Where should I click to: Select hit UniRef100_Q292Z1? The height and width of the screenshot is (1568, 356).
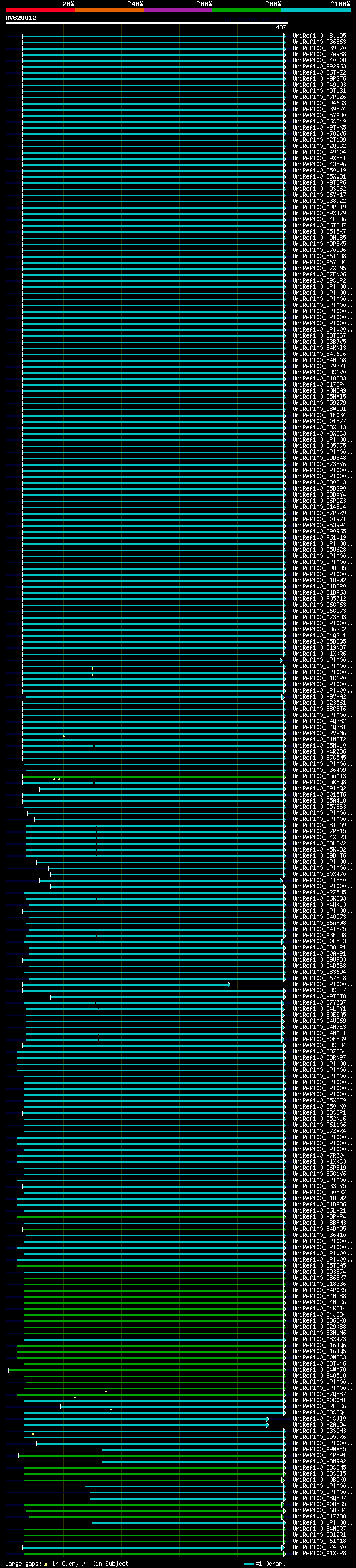click(x=319, y=367)
